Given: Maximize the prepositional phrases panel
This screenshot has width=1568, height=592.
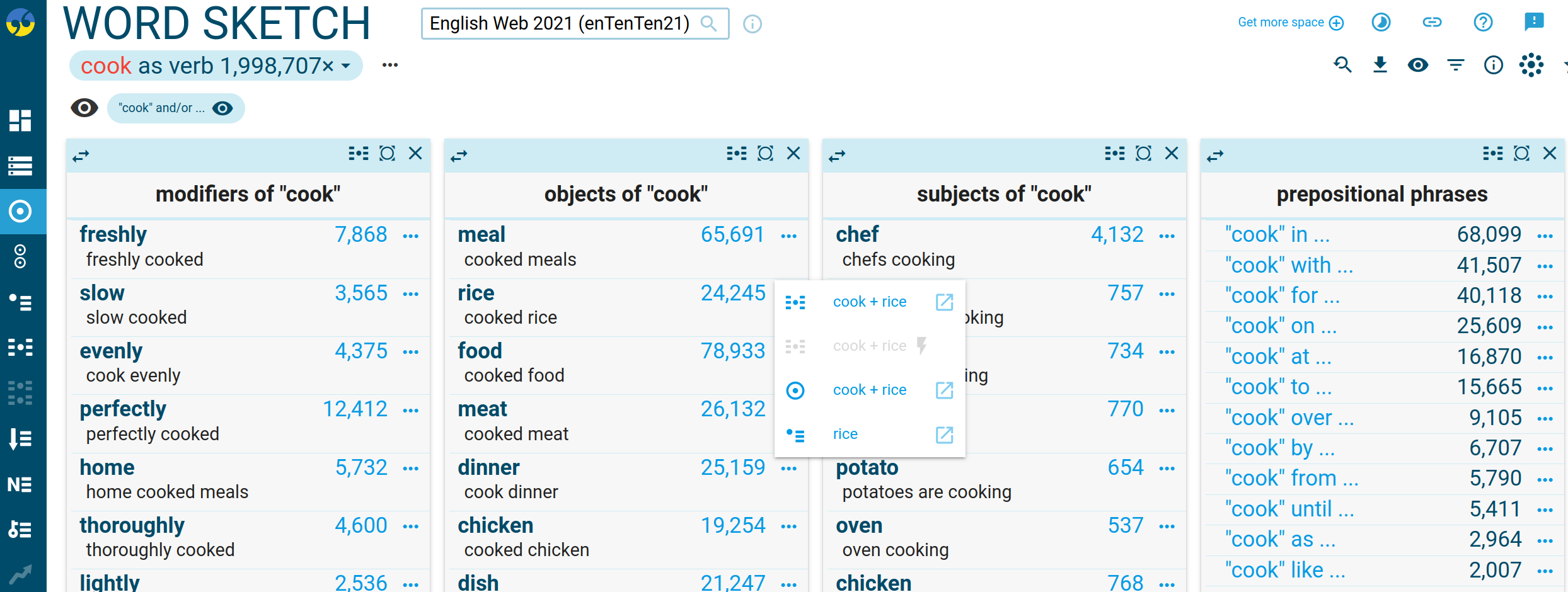Looking at the screenshot, I should [1521, 153].
